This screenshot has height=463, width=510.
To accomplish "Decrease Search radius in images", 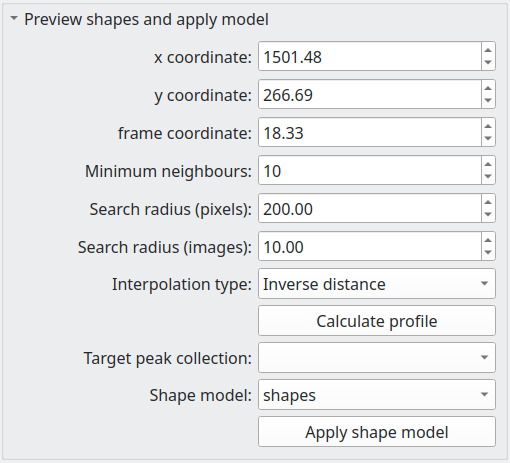I will (488, 253).
